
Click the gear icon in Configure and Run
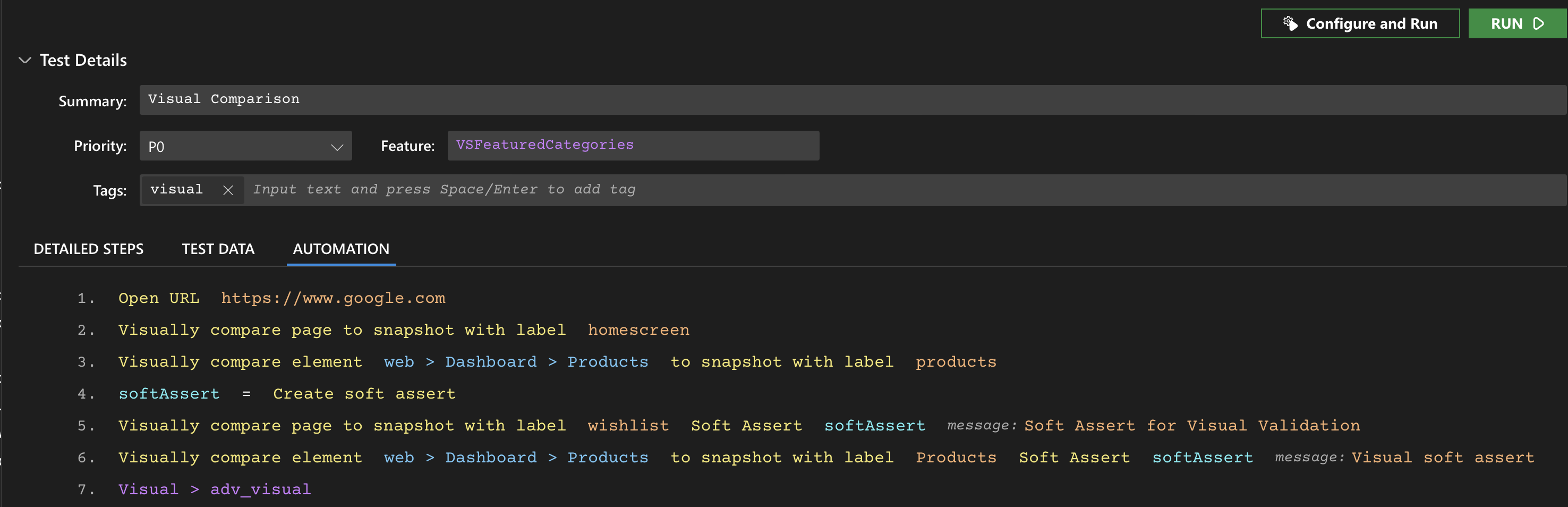tap(1290, 23)
